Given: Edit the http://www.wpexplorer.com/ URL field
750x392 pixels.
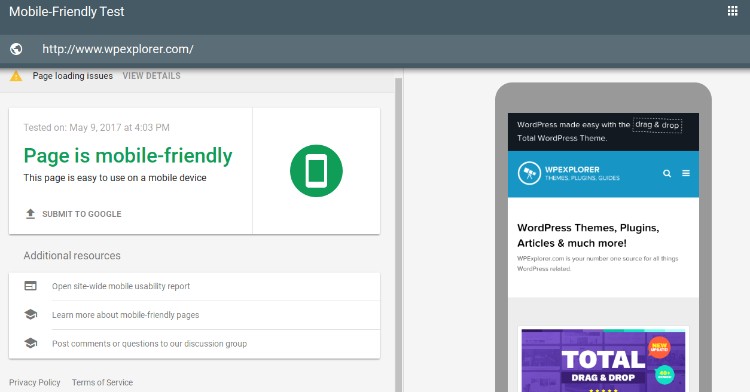Looking at the screenshot, I should (x=118, y=49).
